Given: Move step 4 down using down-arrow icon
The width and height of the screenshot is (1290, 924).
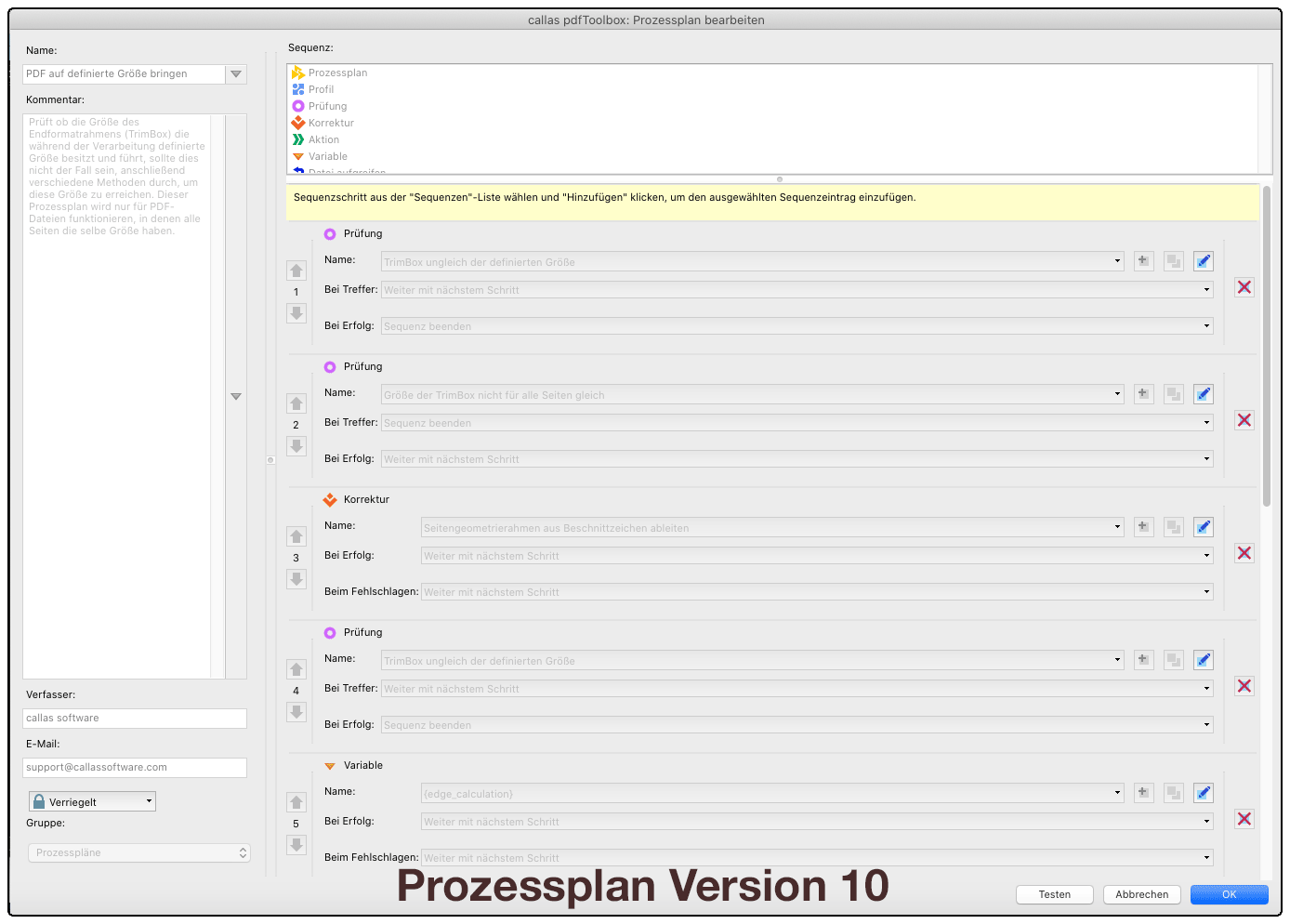Looking at the screenshot, I should (296, 712).
